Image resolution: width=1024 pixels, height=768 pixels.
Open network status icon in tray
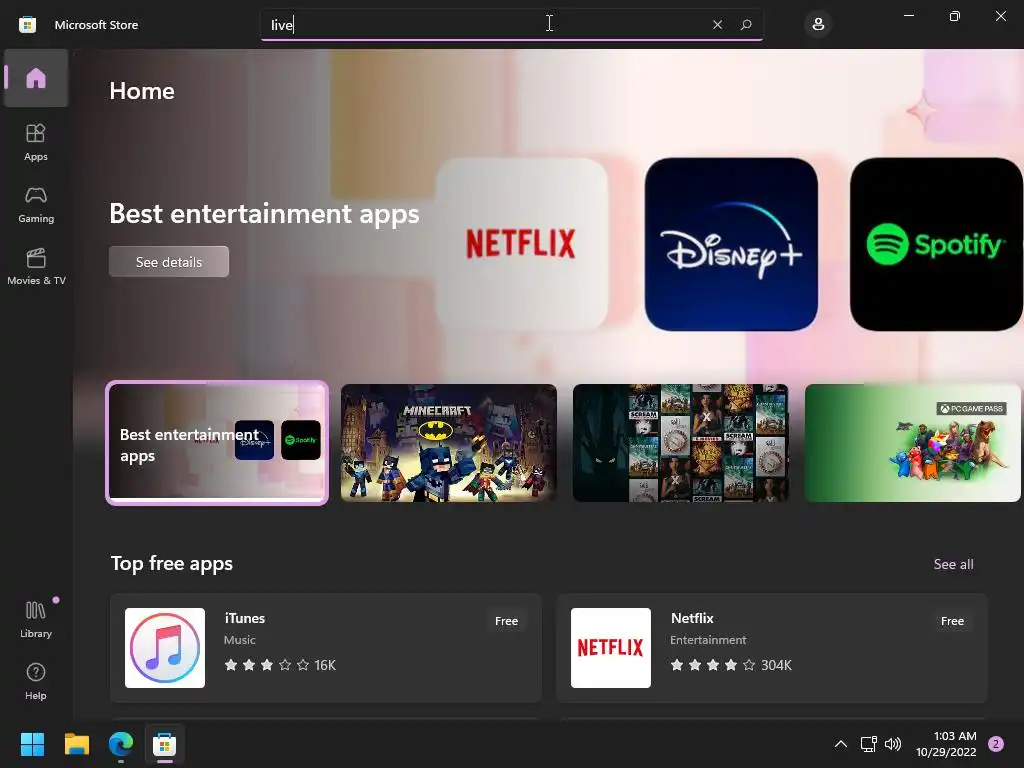tap(868, 744)
